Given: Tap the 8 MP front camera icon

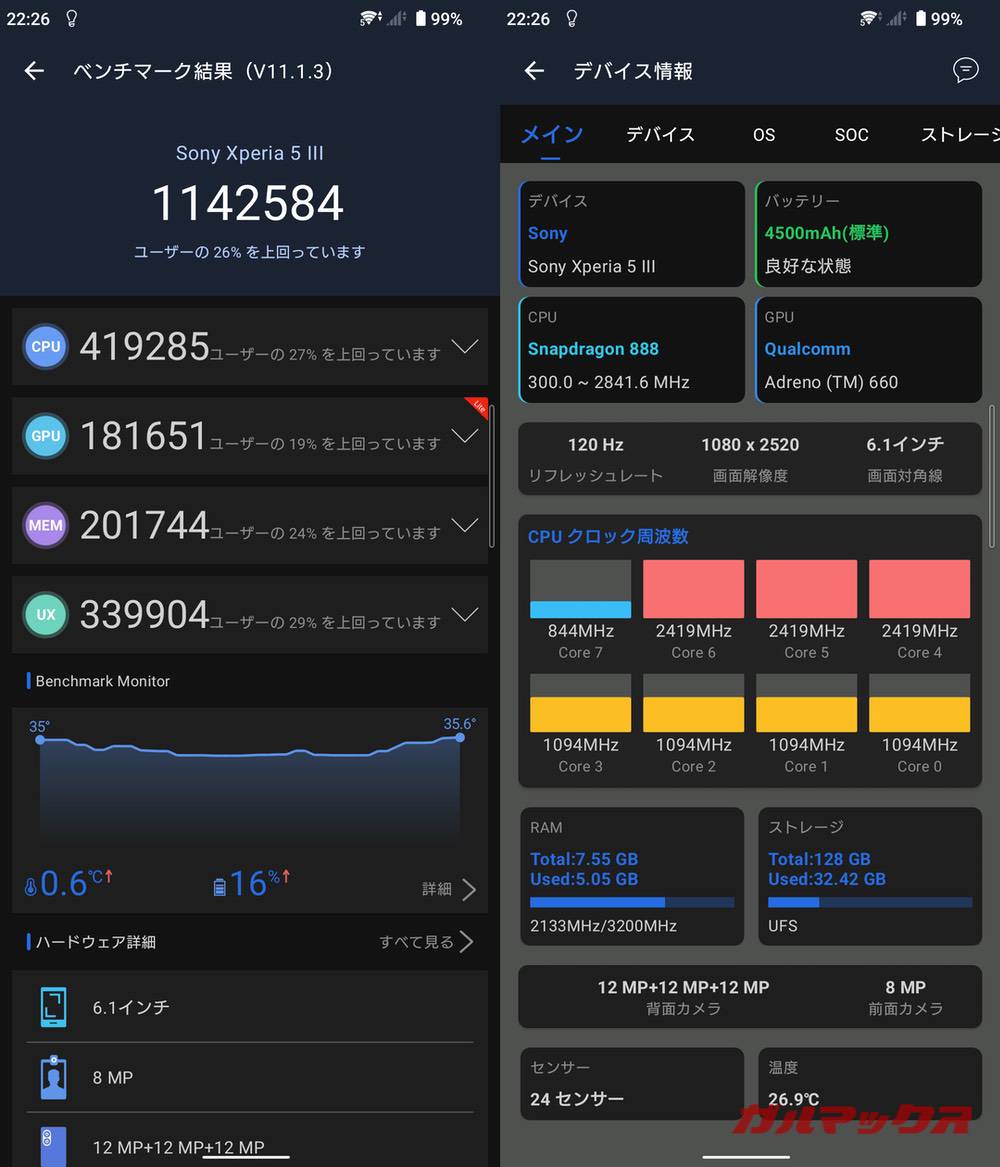Looking at the screenshot, I should [53, 1077].
